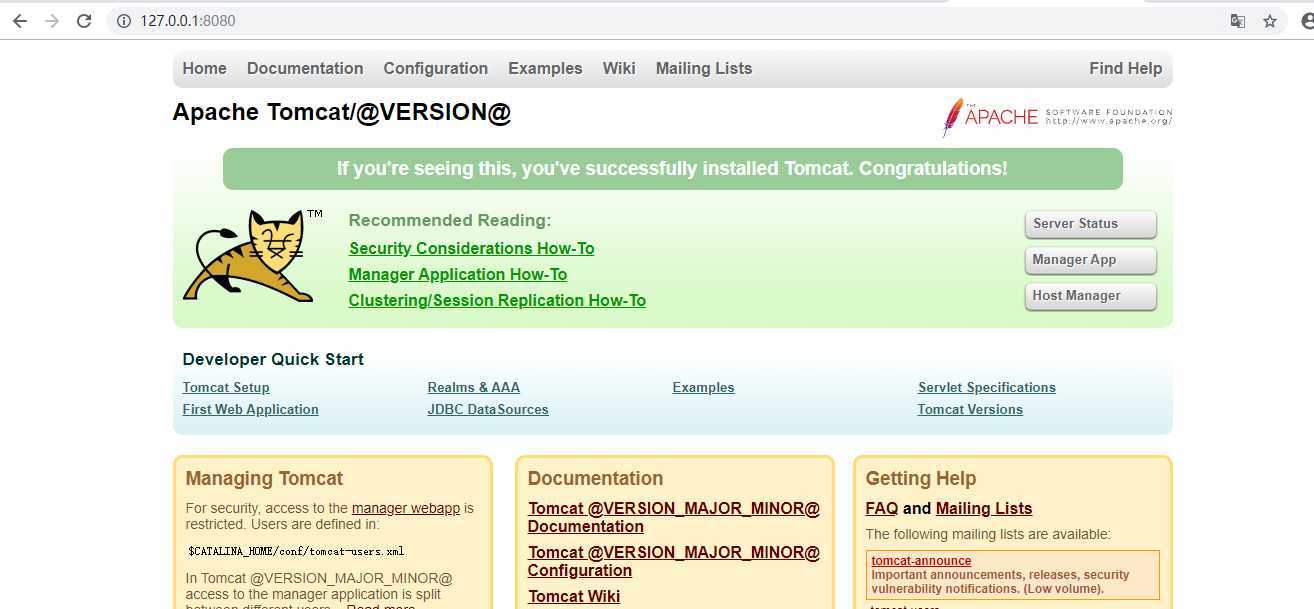Open the FAQ link

(x=882, y=508)
